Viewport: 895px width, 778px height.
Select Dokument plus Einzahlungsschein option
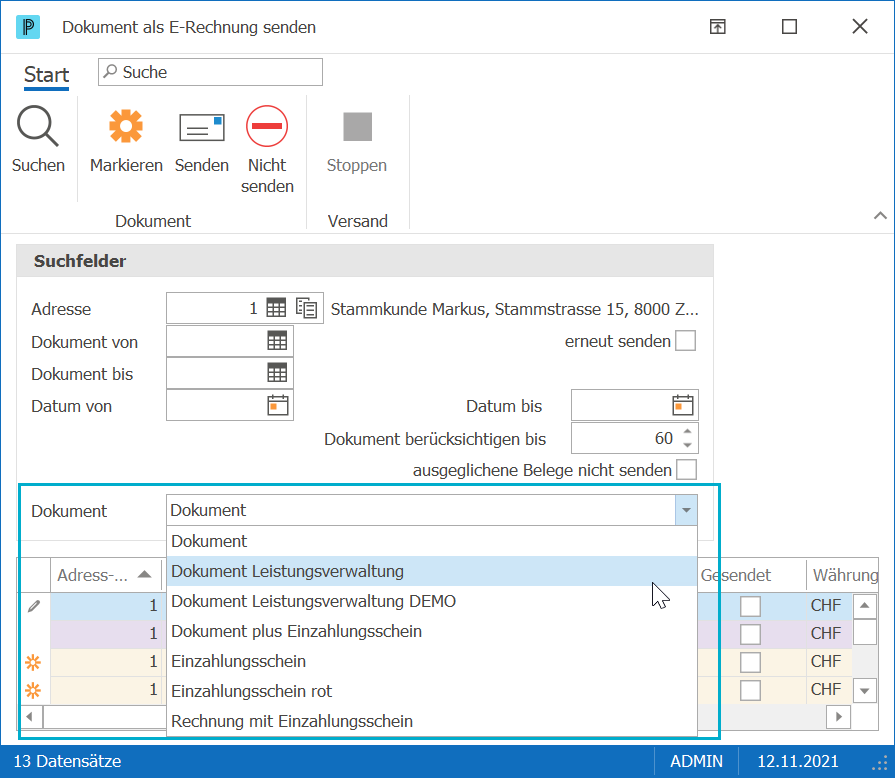pos(432,631)
